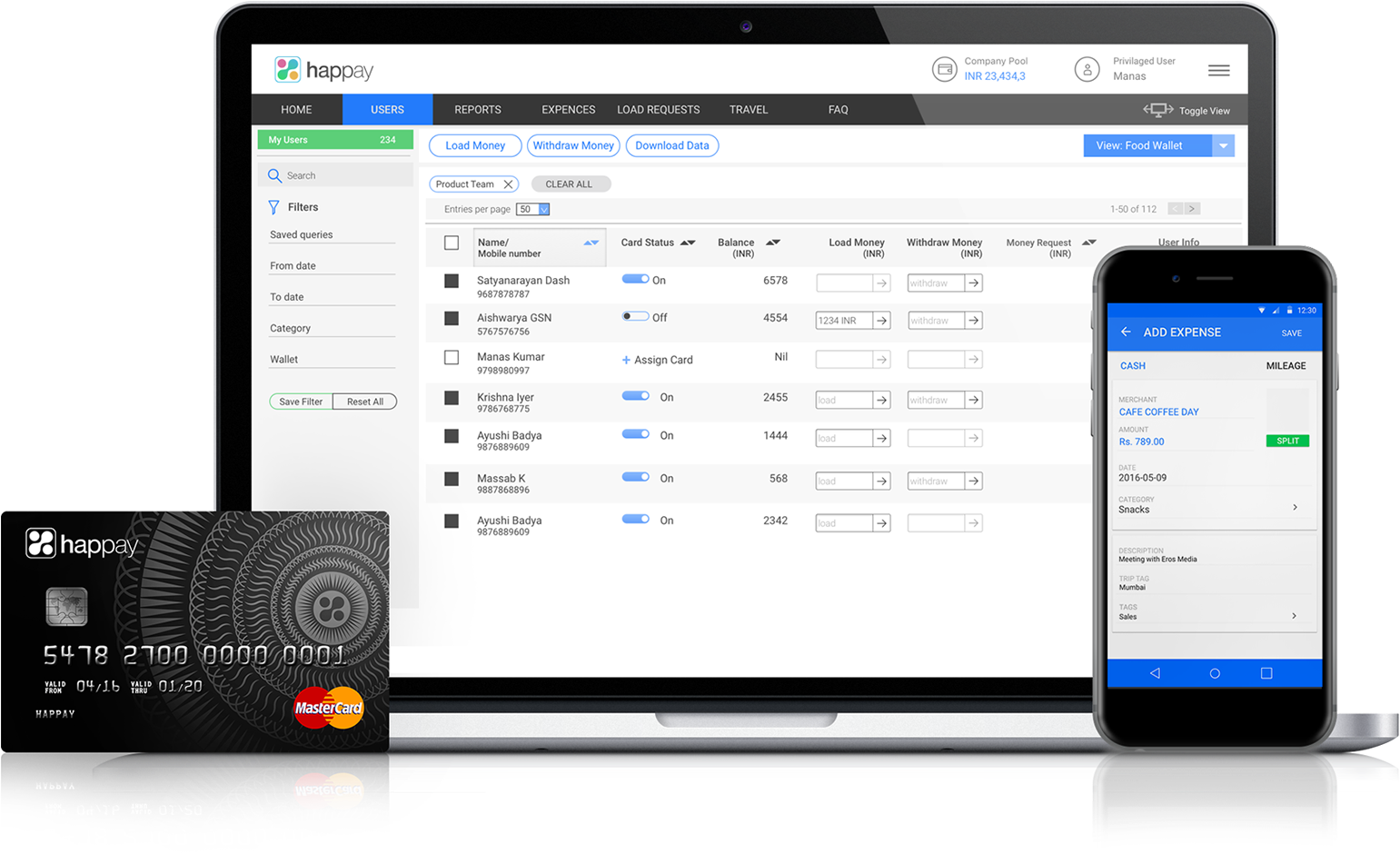Click the Company Pool wallet icon
Screen dimensions: 1400x854
944,69
